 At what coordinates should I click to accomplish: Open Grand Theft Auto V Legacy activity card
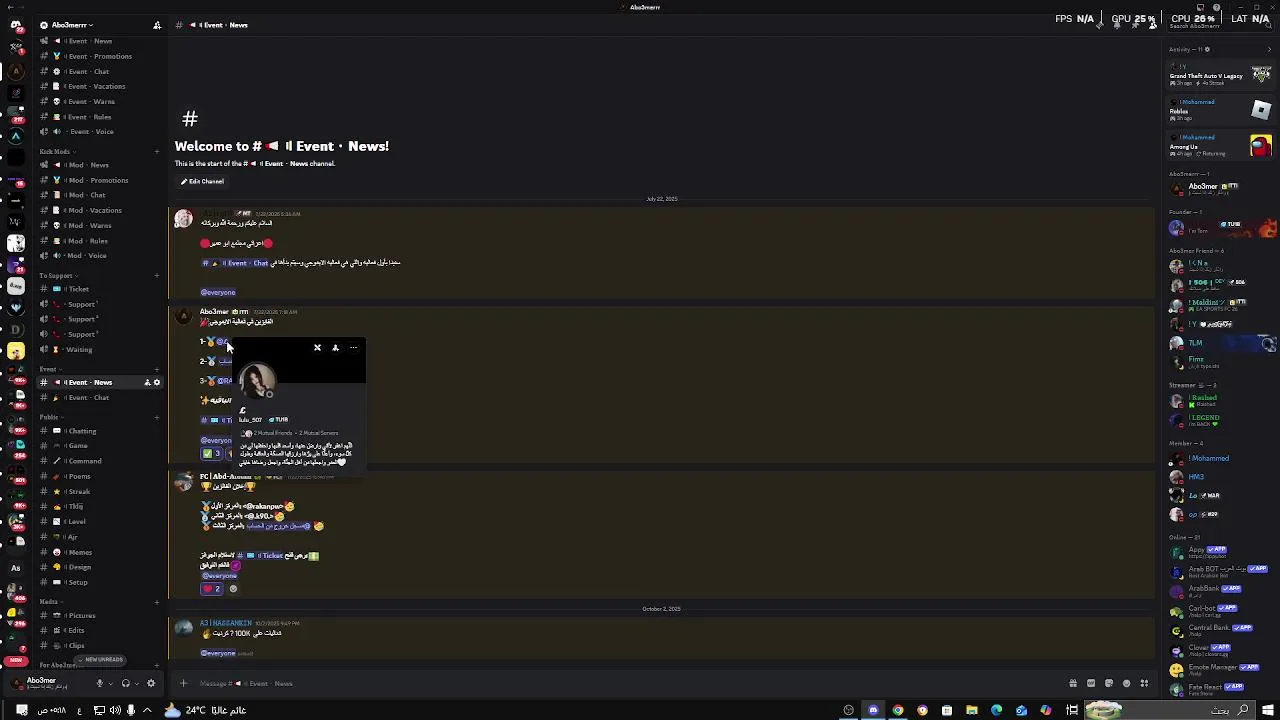click(x=1220, y=76)
